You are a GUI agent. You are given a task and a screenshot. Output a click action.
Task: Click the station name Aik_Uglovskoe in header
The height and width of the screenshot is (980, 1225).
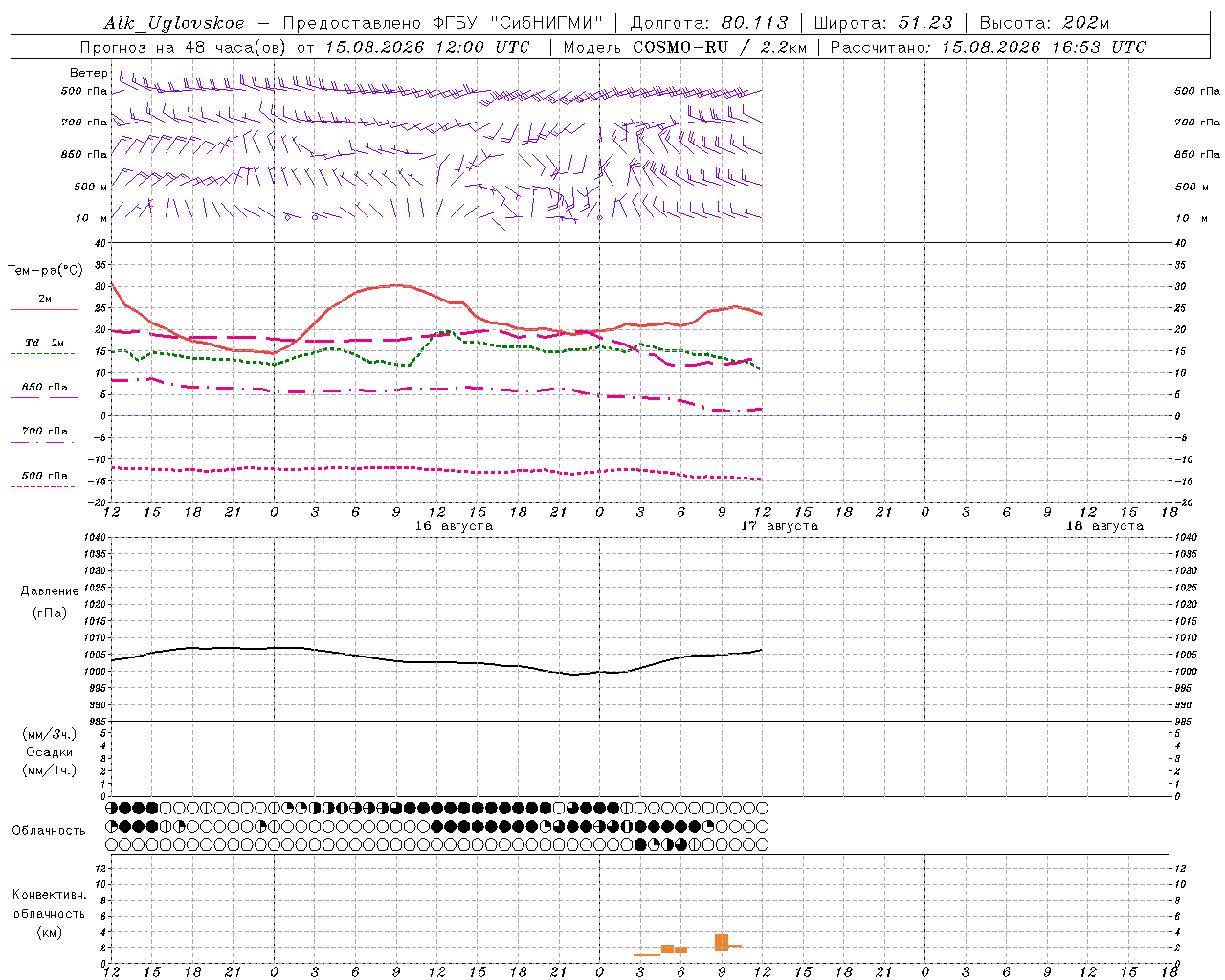tap(174, 23)
